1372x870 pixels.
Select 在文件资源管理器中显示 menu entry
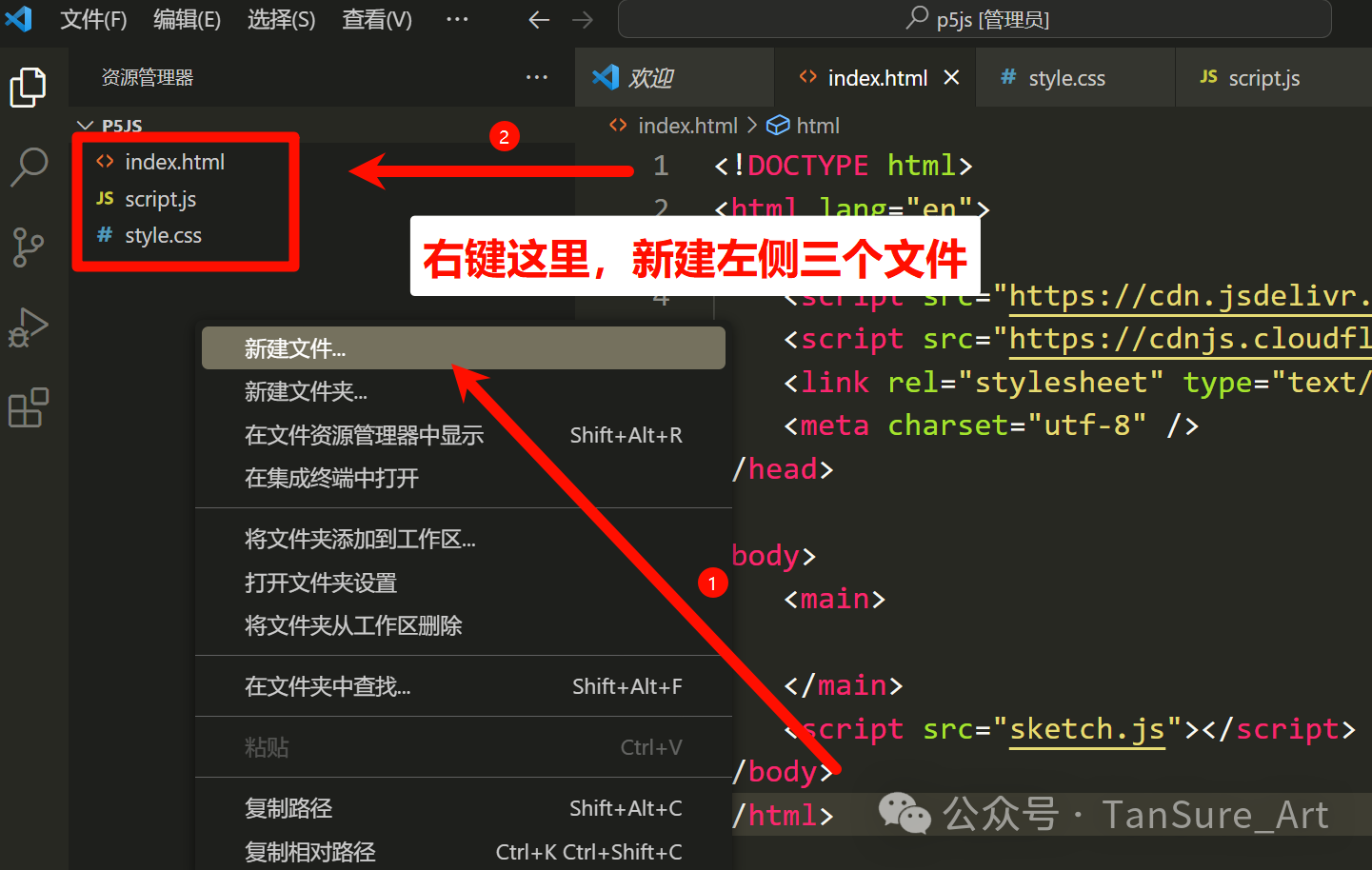(464, 435)
